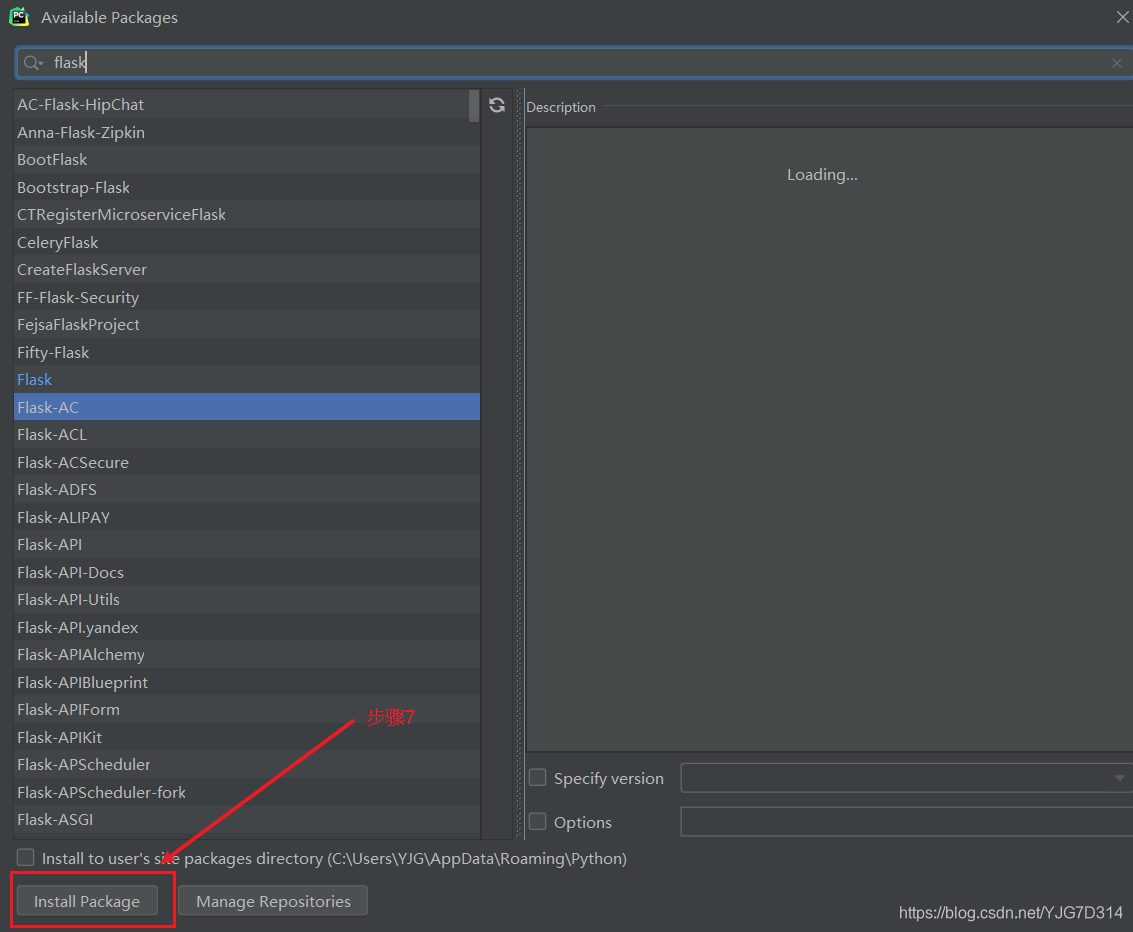Clear the flask search text
Screen dimensions: 1133x932
pos(1116,64)
